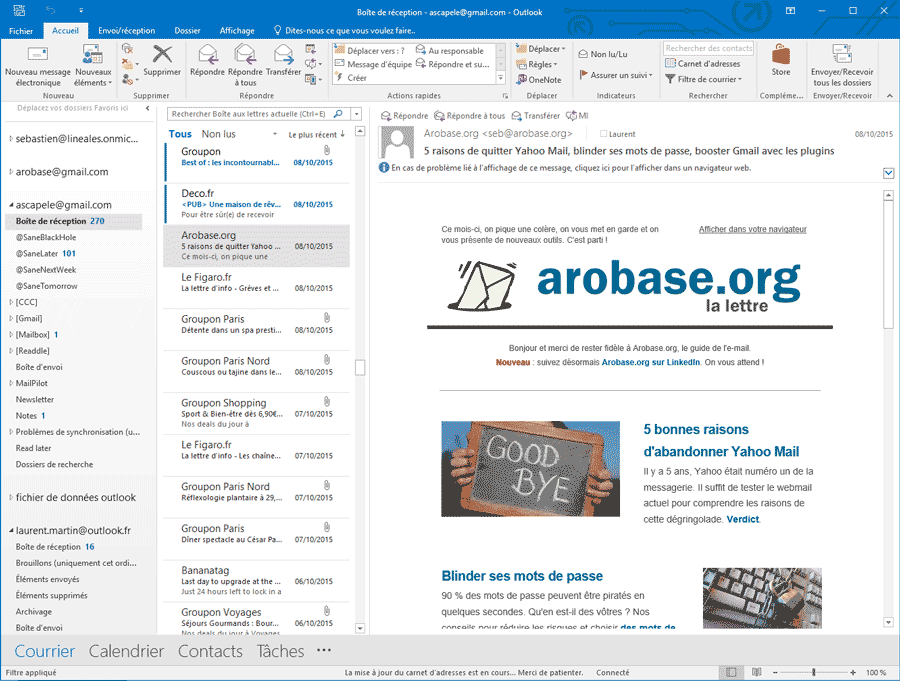Reply to all from reading pane header
This screenshot has height=681, width=900.
coord(470,116)
